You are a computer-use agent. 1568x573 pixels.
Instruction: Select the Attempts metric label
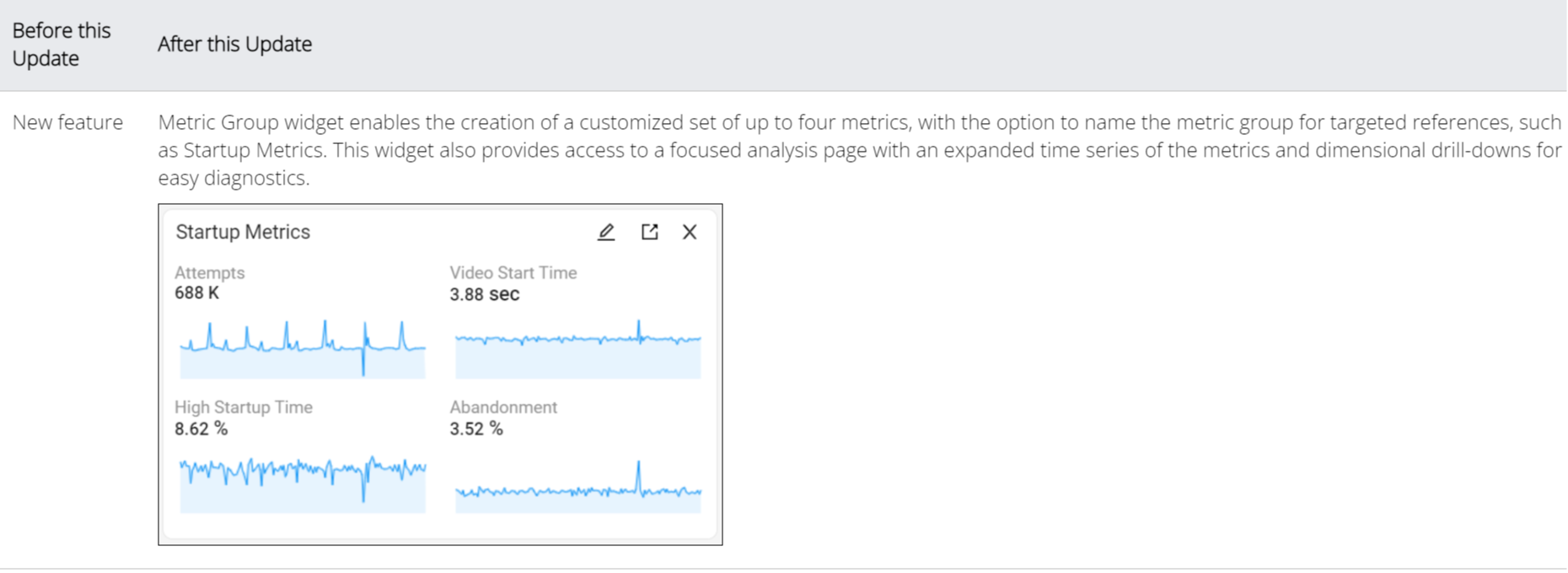pyautogui.click(x=209, y=273)
